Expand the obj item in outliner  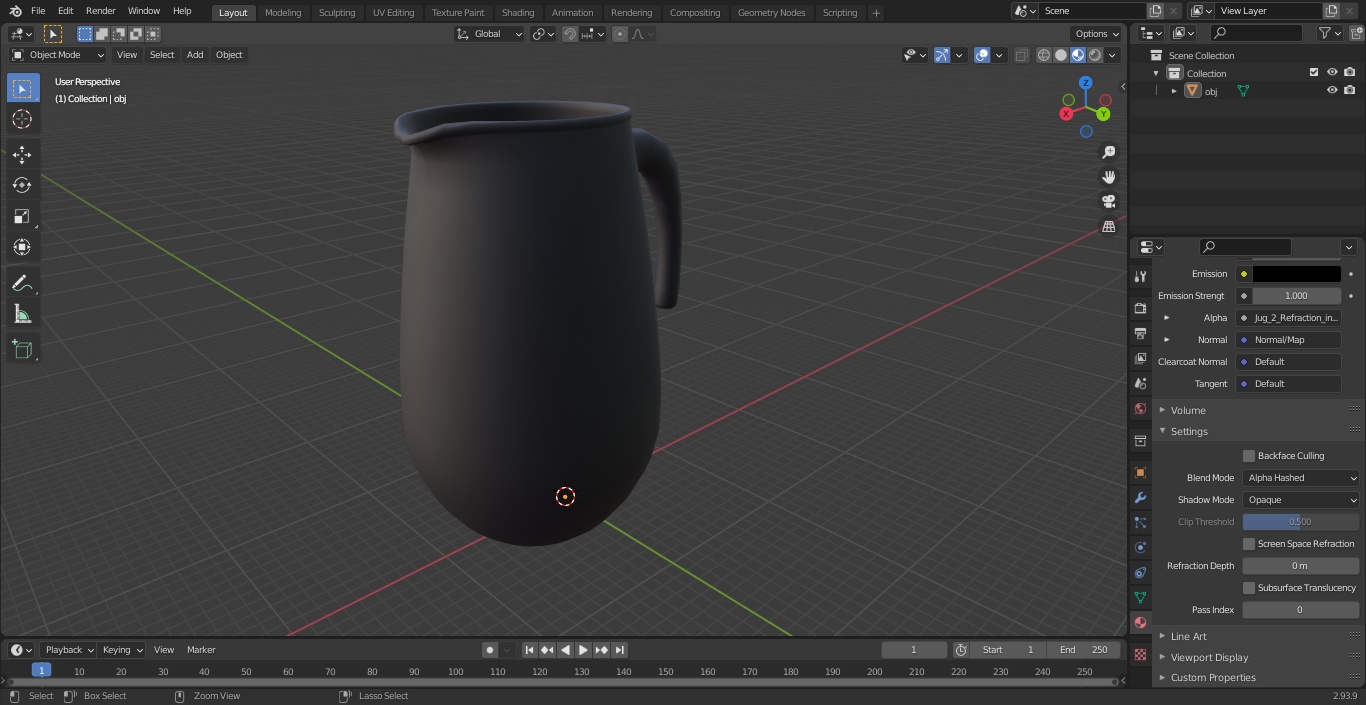click(x=1174, y=91)
